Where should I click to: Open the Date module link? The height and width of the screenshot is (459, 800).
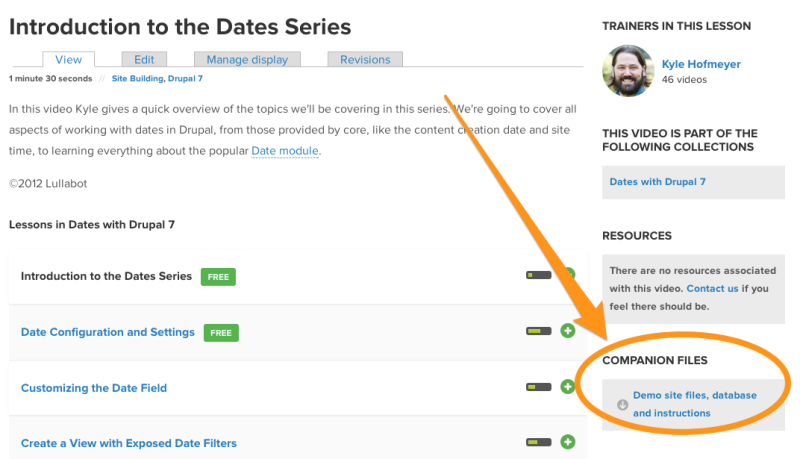coord(285,151)
